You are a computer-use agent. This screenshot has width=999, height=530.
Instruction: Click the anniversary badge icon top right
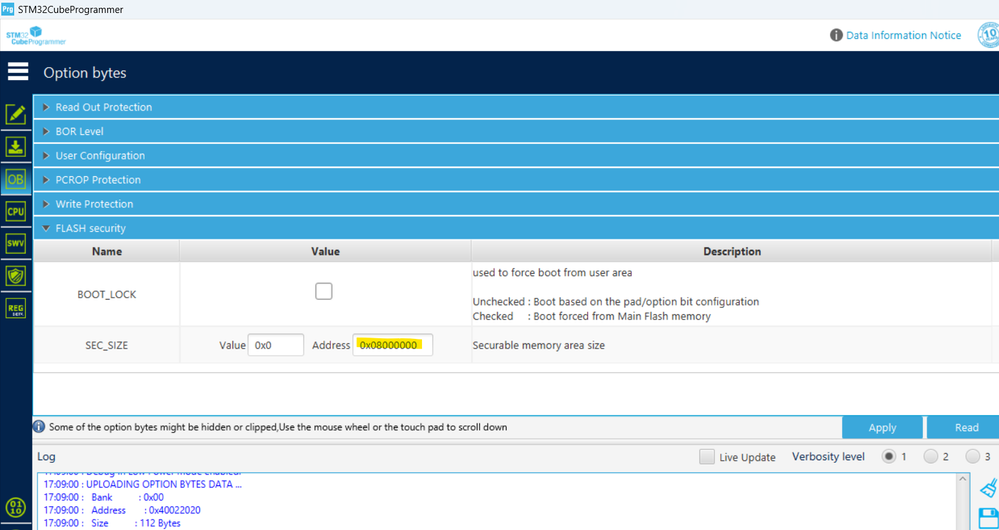pyautogui.click(x=989, y=35)
